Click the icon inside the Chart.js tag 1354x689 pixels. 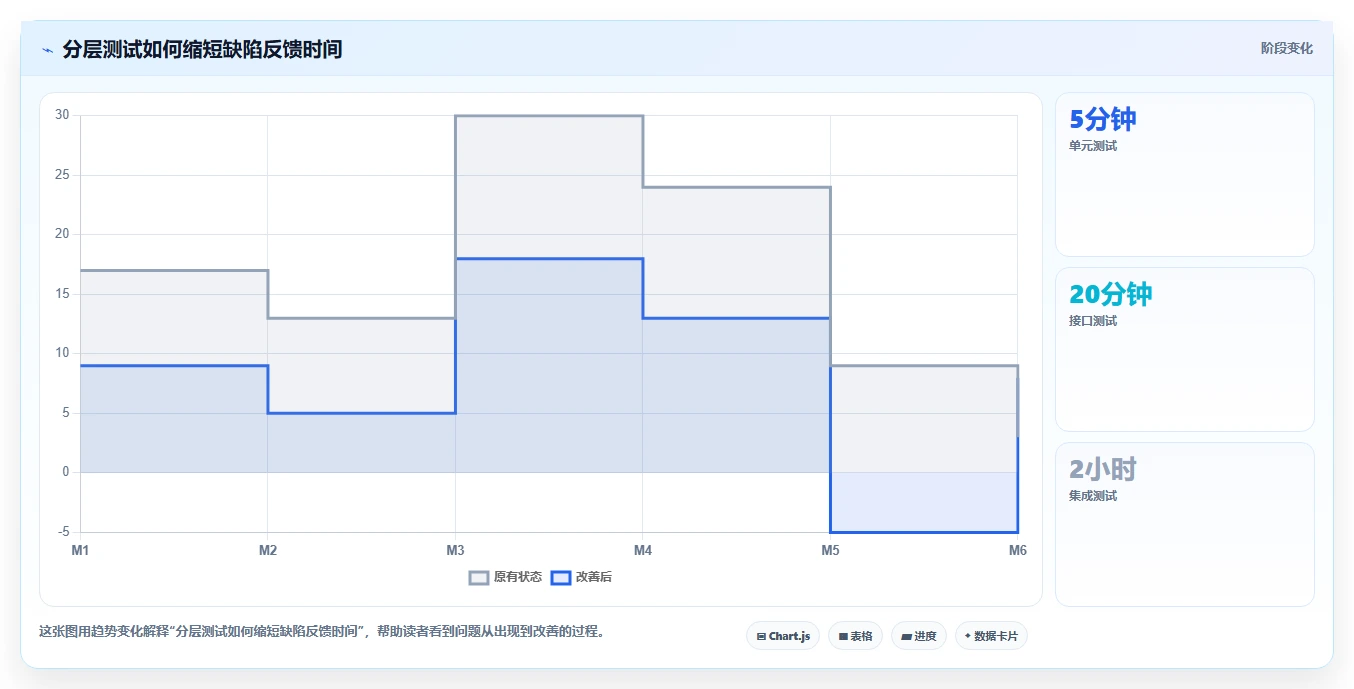[762, 636]
